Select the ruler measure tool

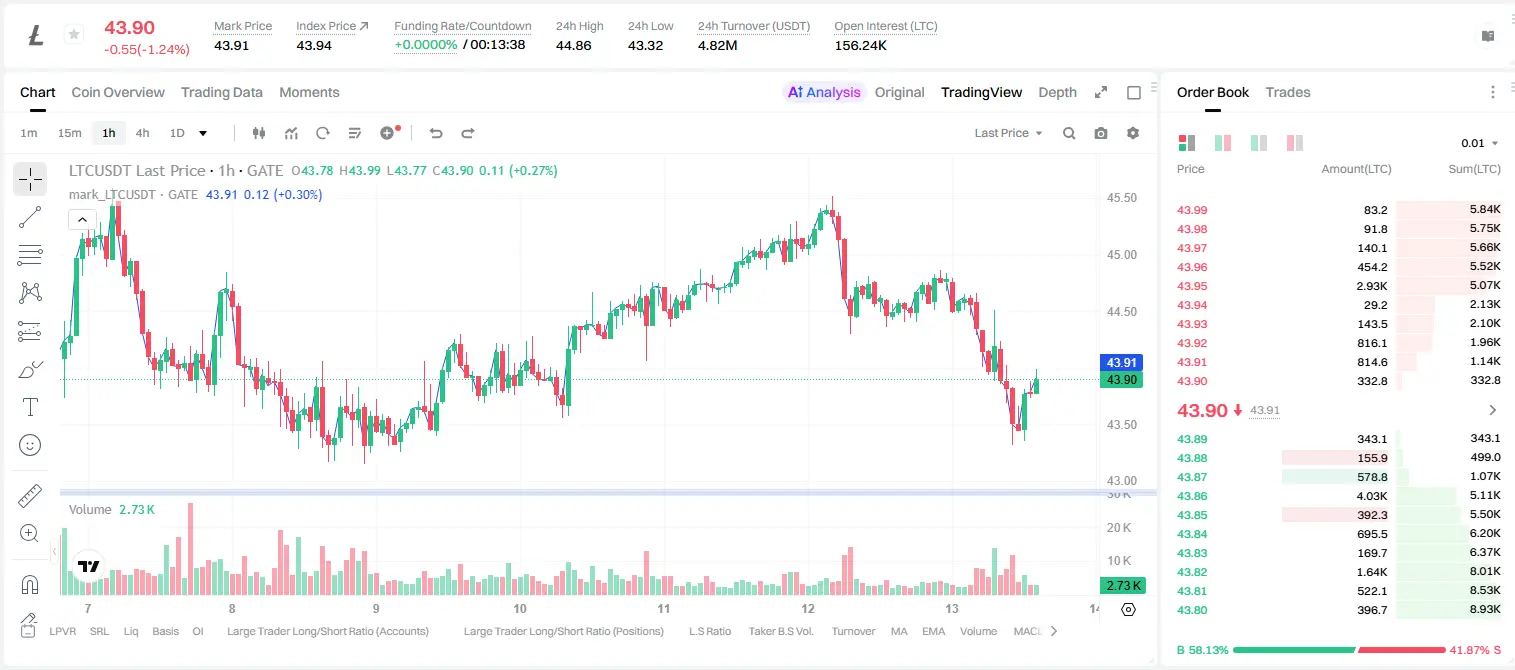30,495
